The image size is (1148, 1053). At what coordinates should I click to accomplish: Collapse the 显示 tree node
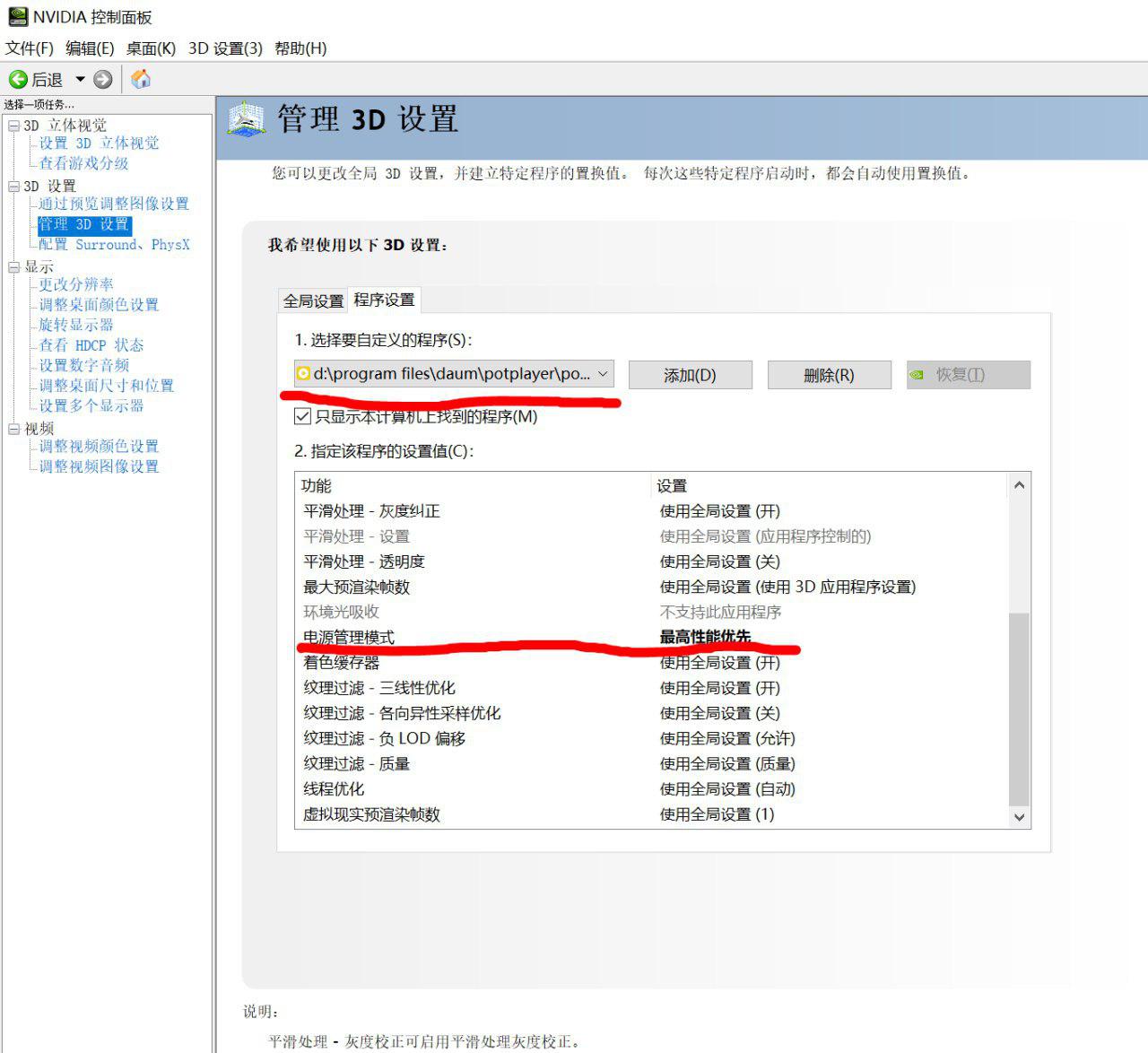click(x=13, y=267)
